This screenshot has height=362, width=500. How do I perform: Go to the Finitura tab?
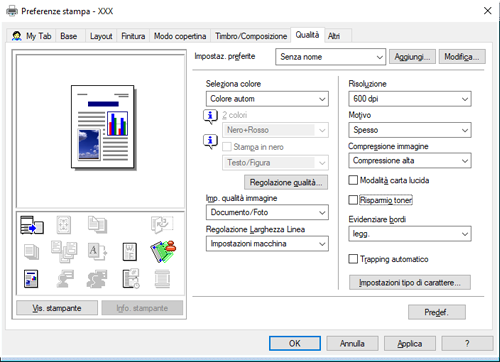pos(133,36)
